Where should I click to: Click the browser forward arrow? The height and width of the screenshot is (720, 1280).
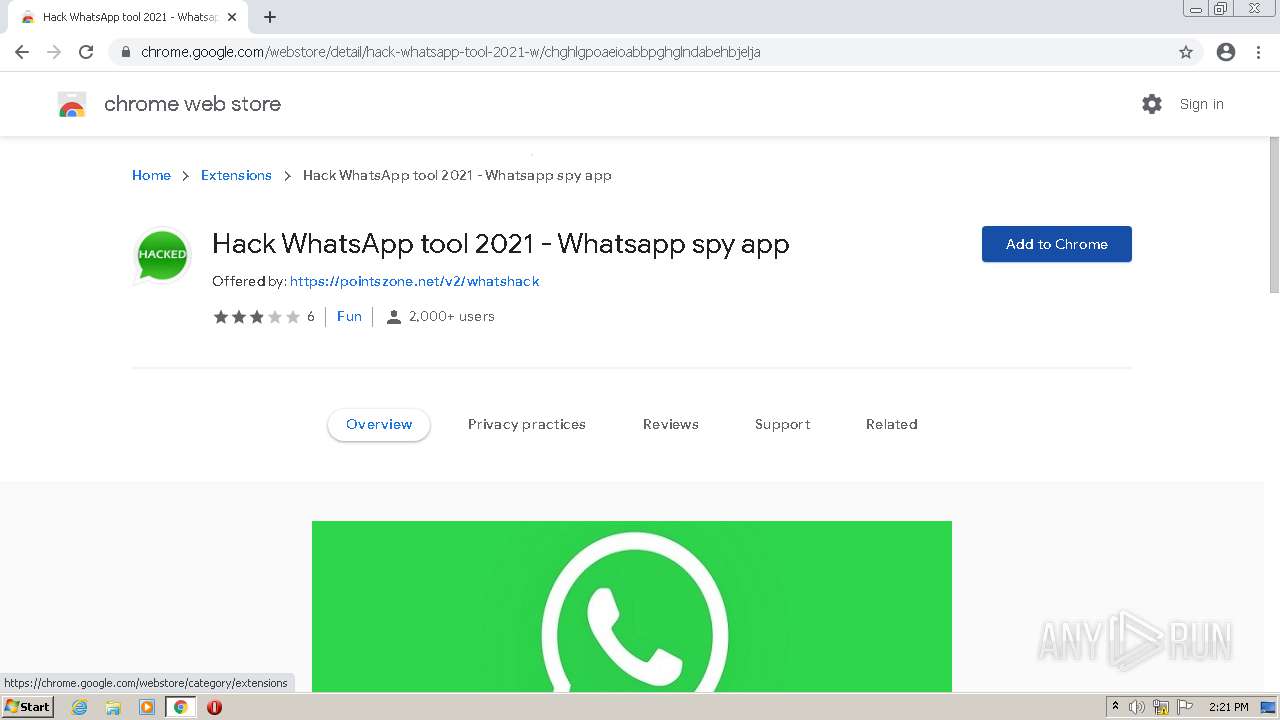(x=54, y=52)
